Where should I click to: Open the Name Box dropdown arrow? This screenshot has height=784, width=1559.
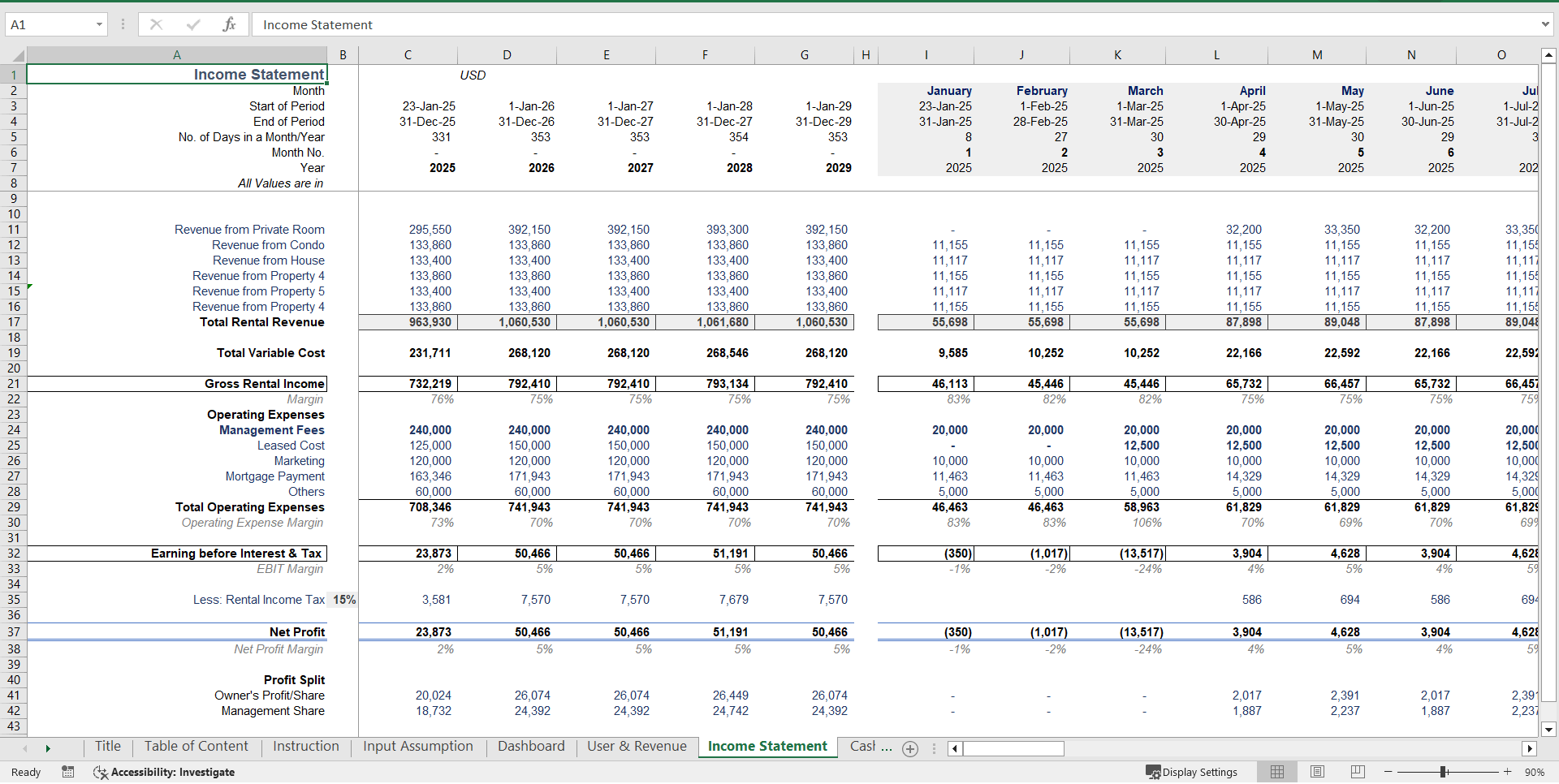tap(99, 24)
